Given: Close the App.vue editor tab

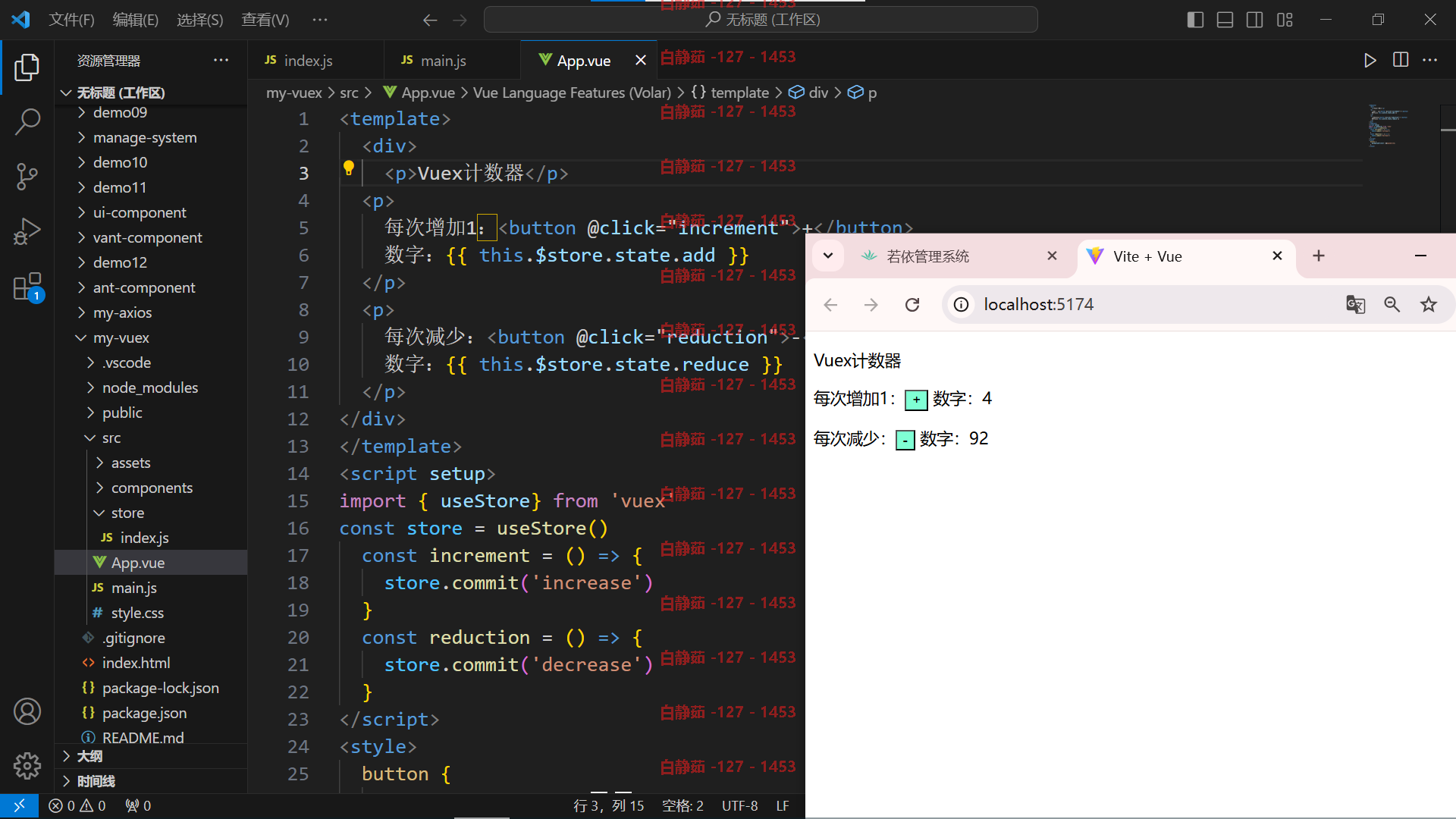Looking at the screenshot, I should point(641,60).
